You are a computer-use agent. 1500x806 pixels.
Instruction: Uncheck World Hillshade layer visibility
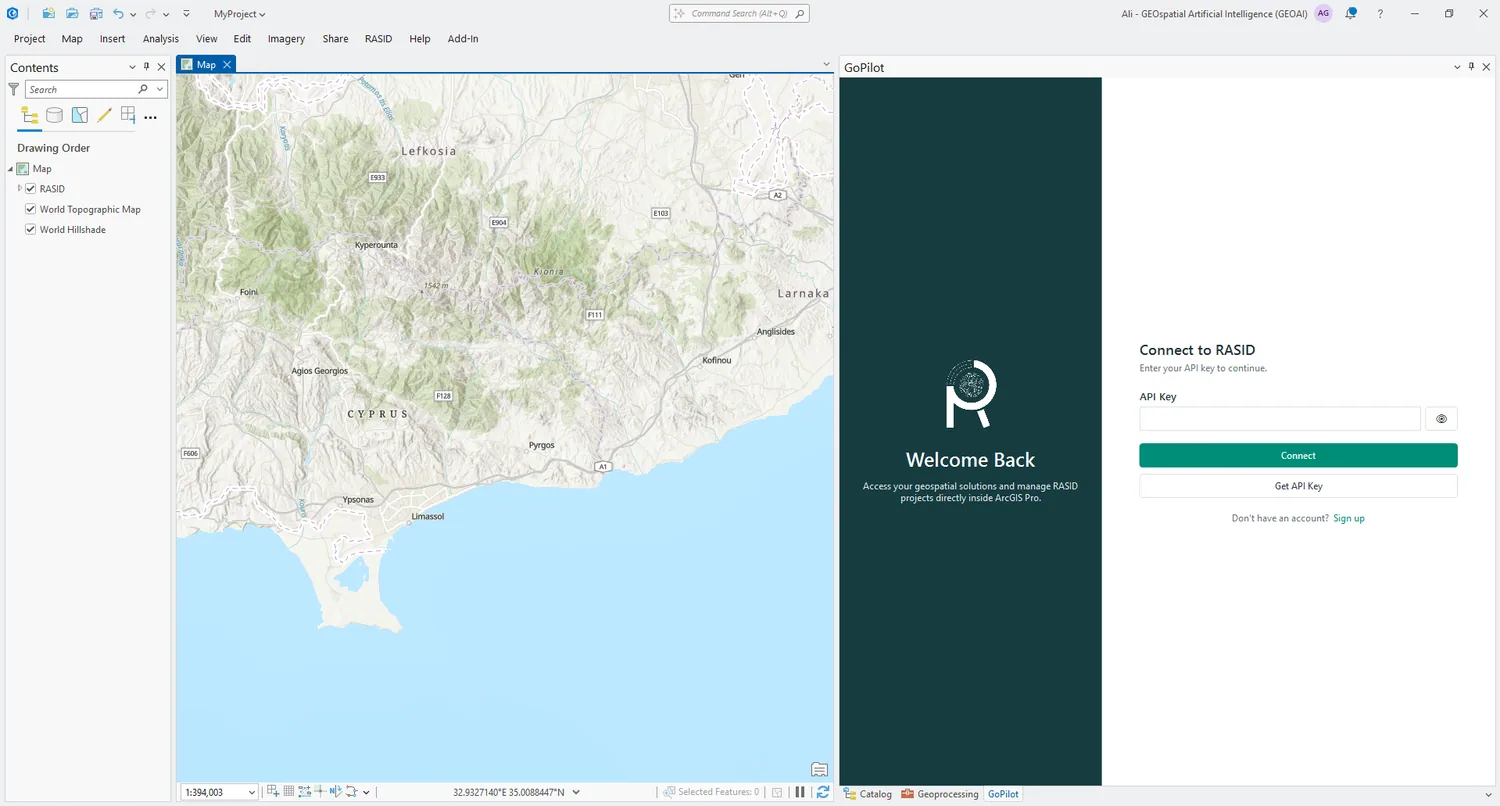31,230
